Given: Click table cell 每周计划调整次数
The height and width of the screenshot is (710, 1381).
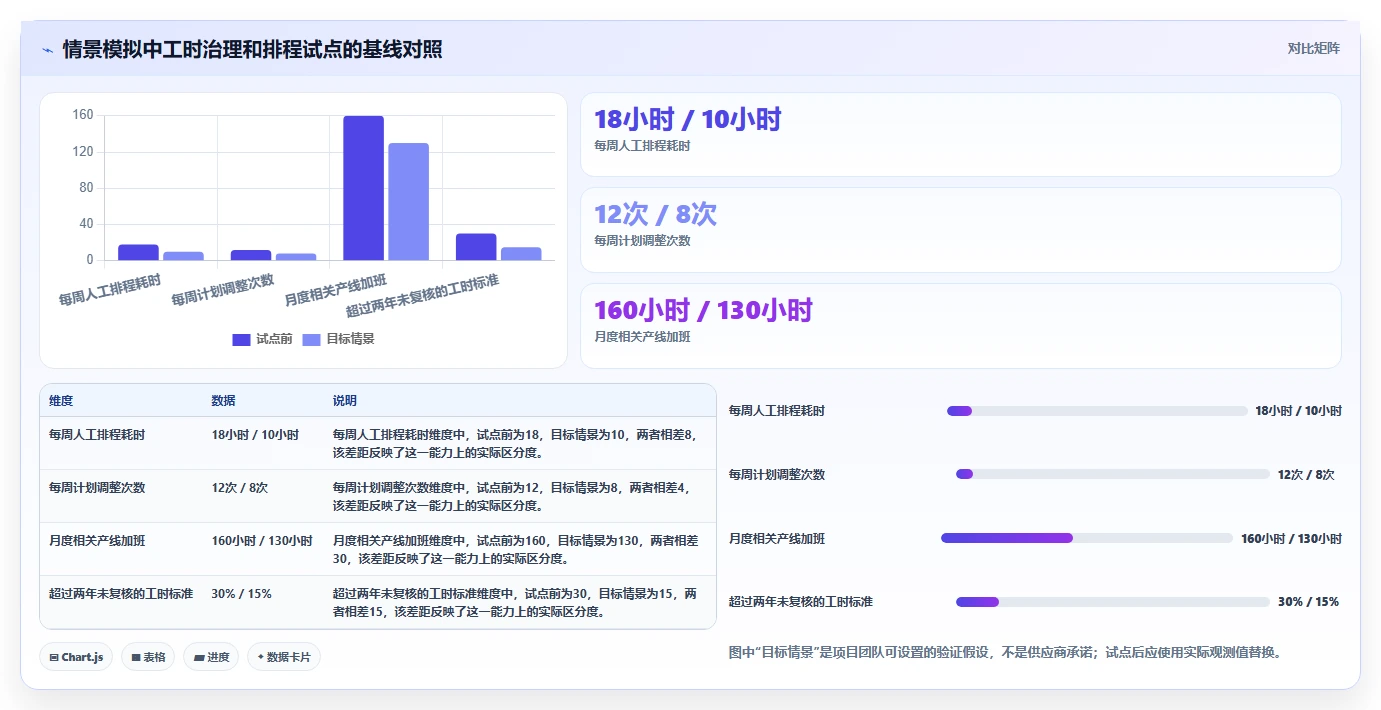Looking at the screenshot, I should coord(97,488).
